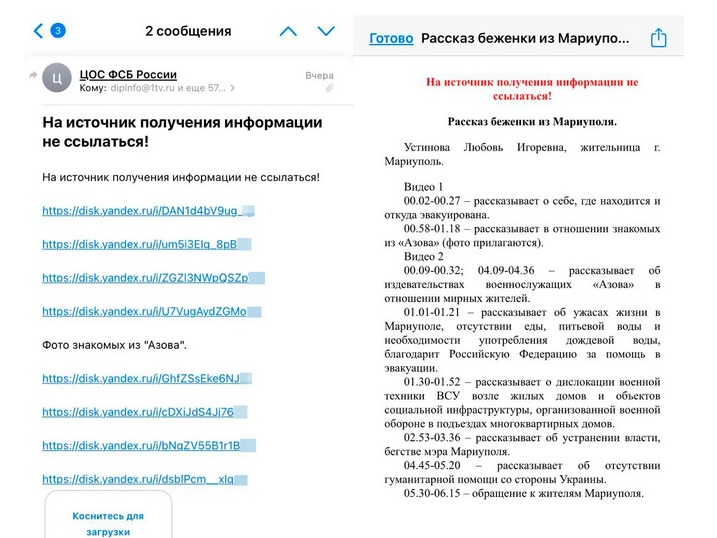Tap the paperclip attachment icon
This screenshot has width=717, height=538.
point(329,88)
